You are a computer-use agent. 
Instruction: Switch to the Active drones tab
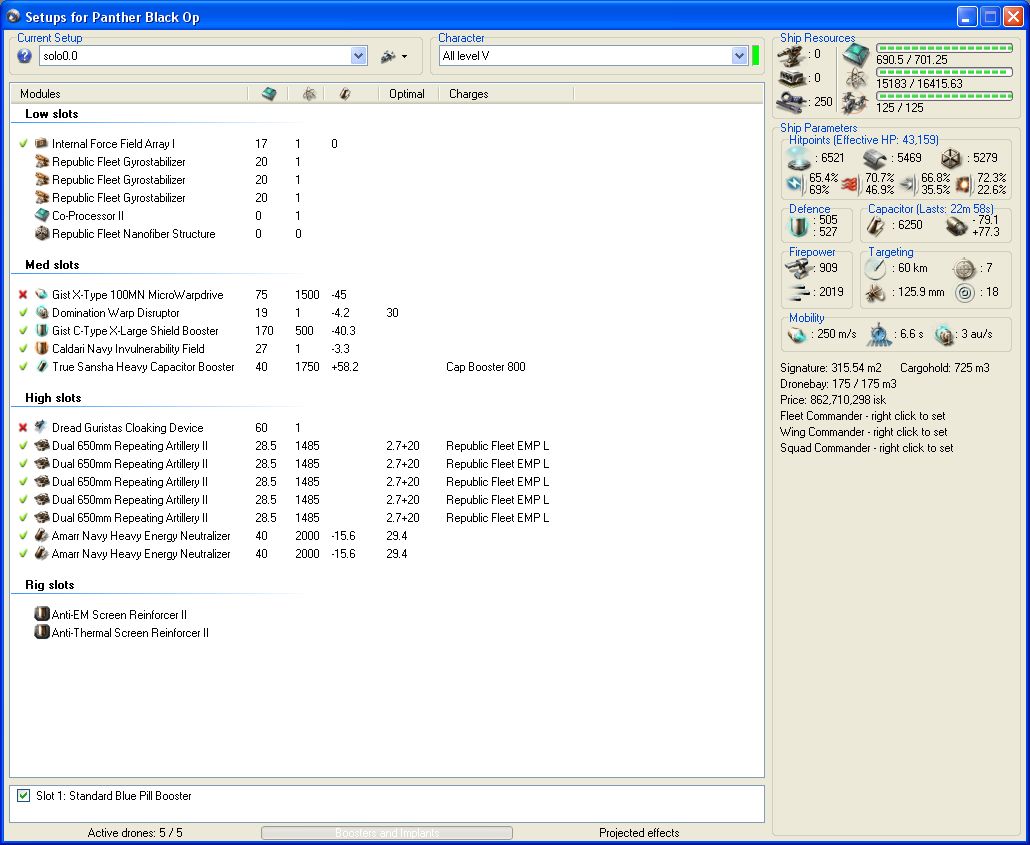pos(135,833)
